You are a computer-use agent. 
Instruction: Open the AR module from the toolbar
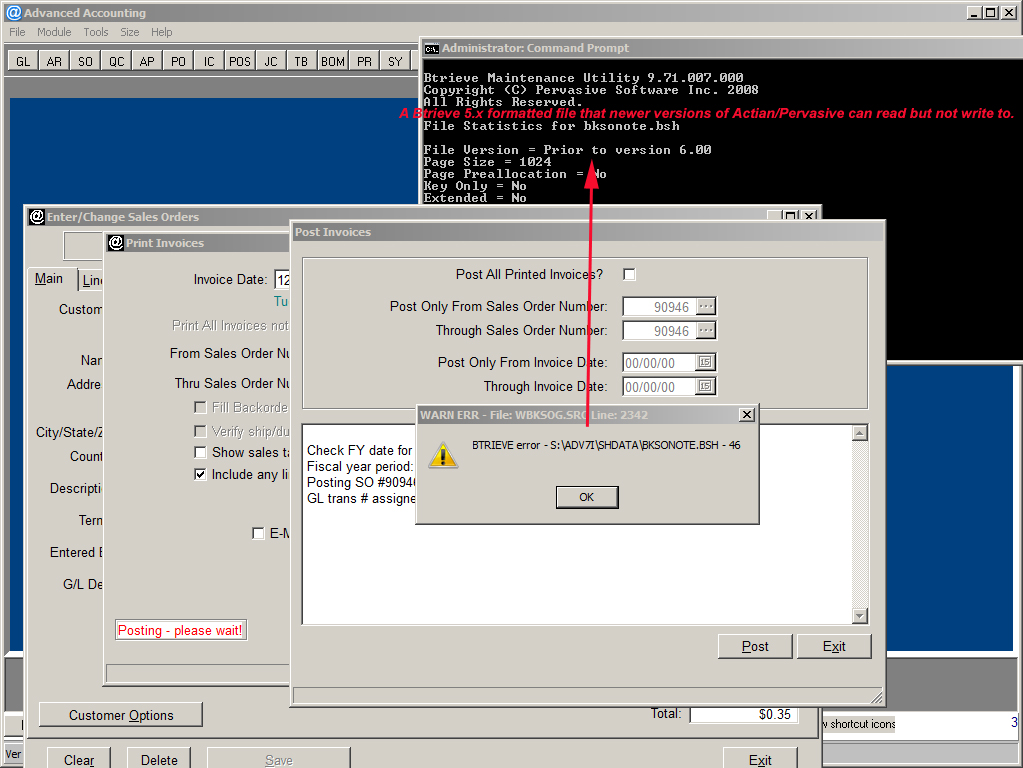click(53, 60)
